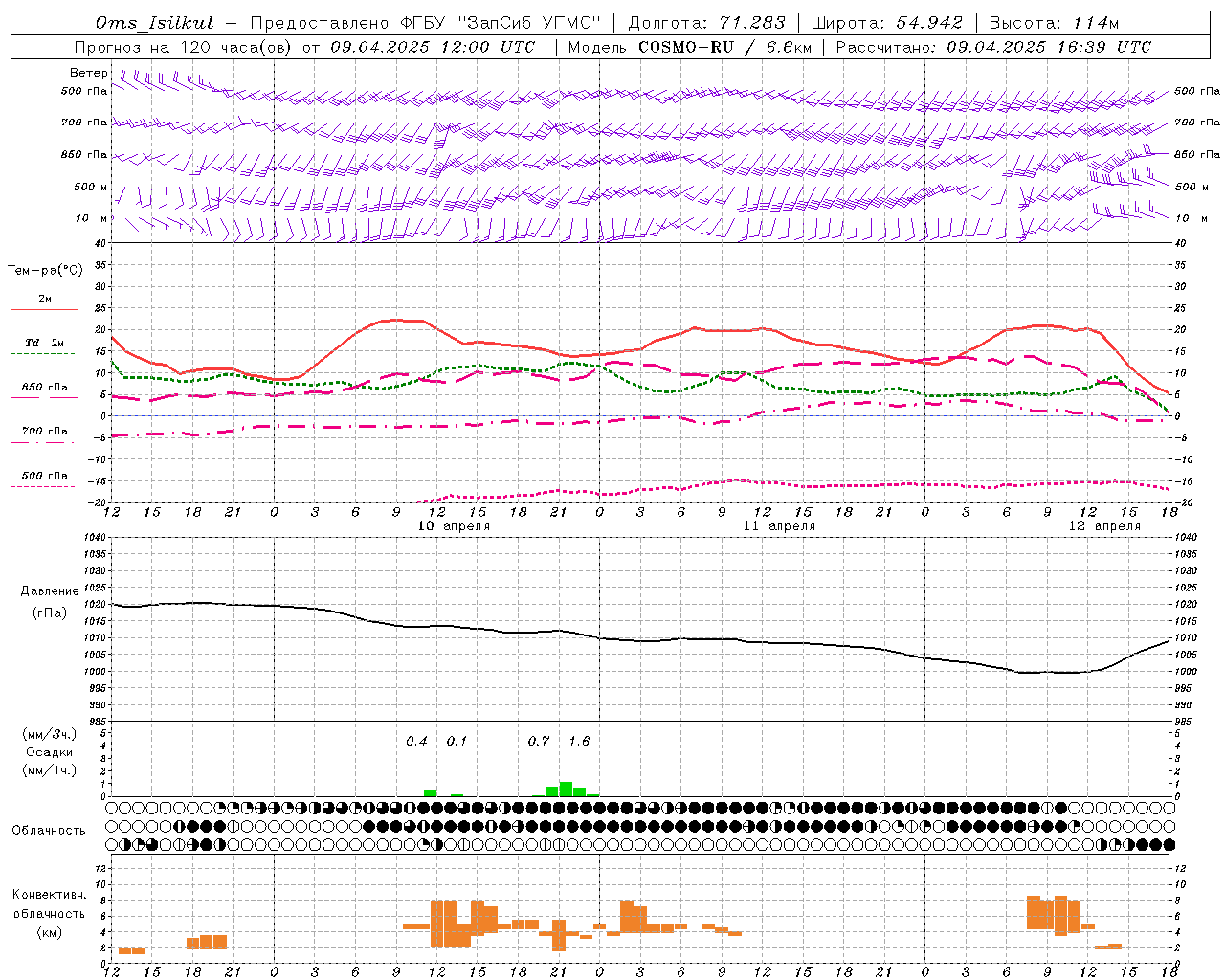The height and width of the screenshot is (980, 1225).
Task: Click the Рассчитано: 09.04.2025 16:39 UTC text
Action: pyautogui.click(x=993, y=47)
